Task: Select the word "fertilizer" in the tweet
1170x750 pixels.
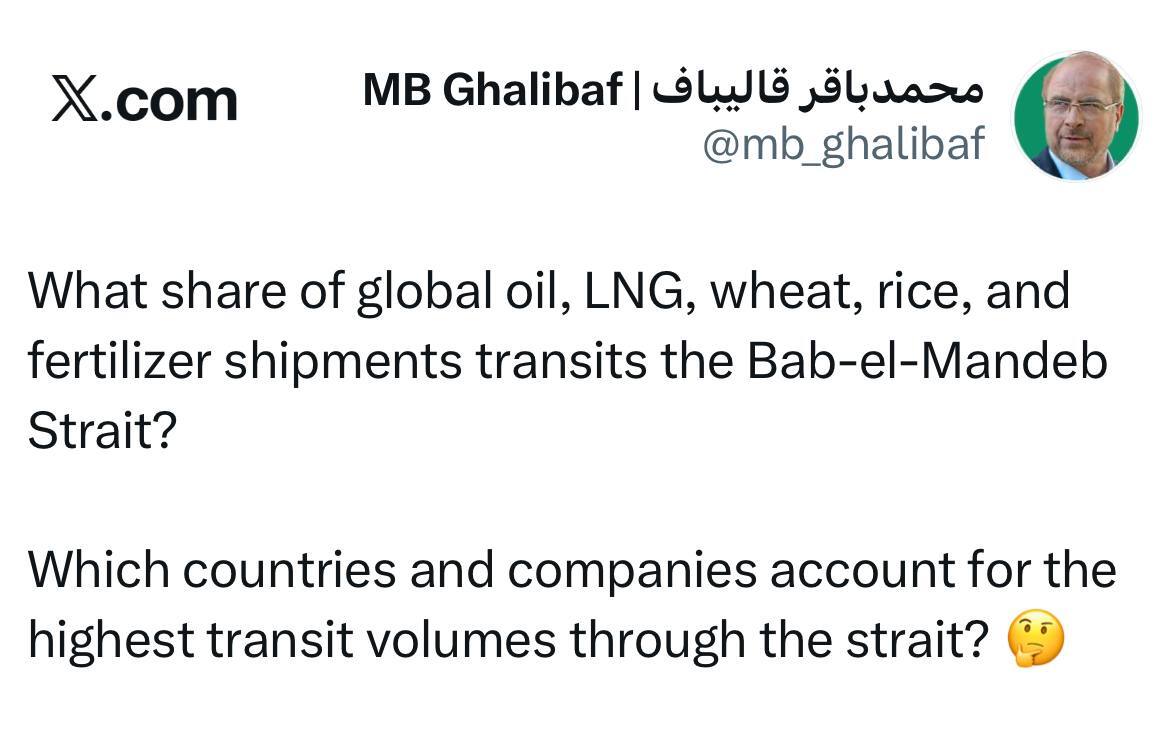Action: click(x=118, y=361)
